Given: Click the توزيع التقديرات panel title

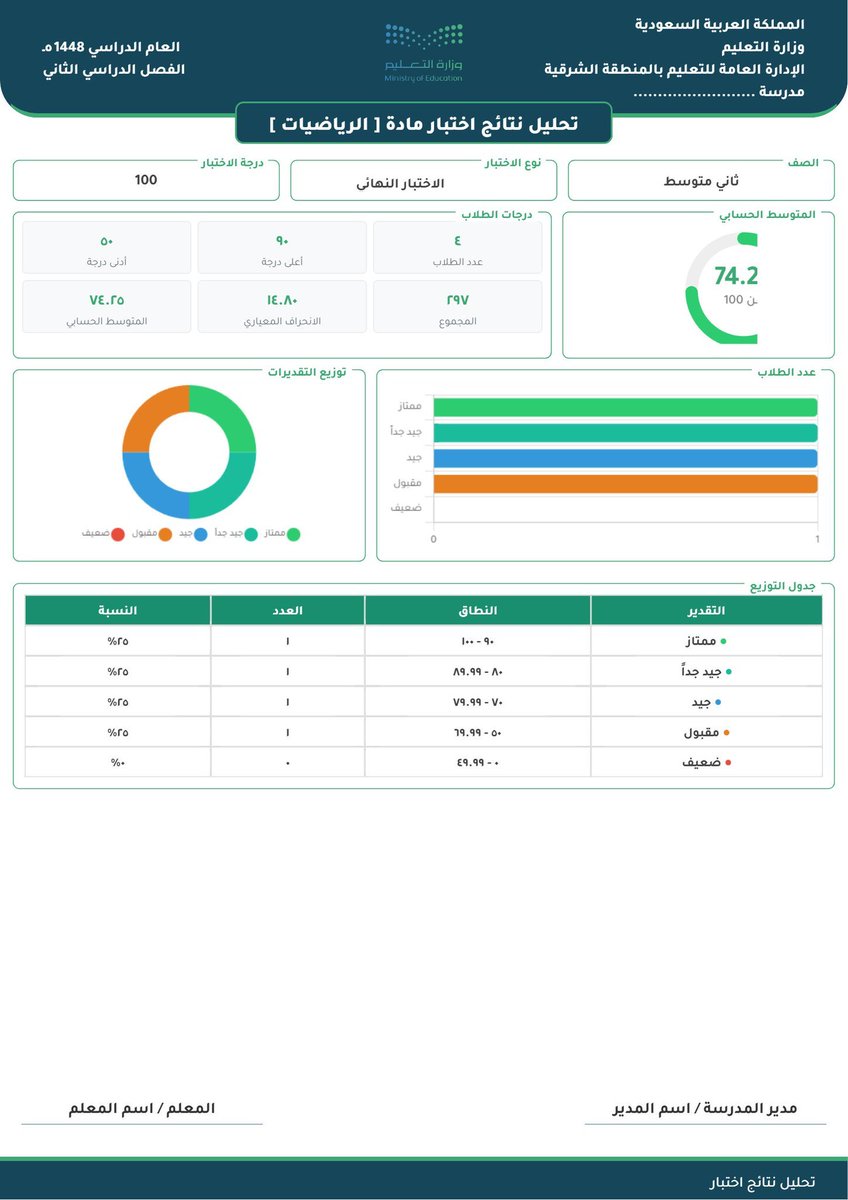Looking at the screenshot, I should [306, 371].
